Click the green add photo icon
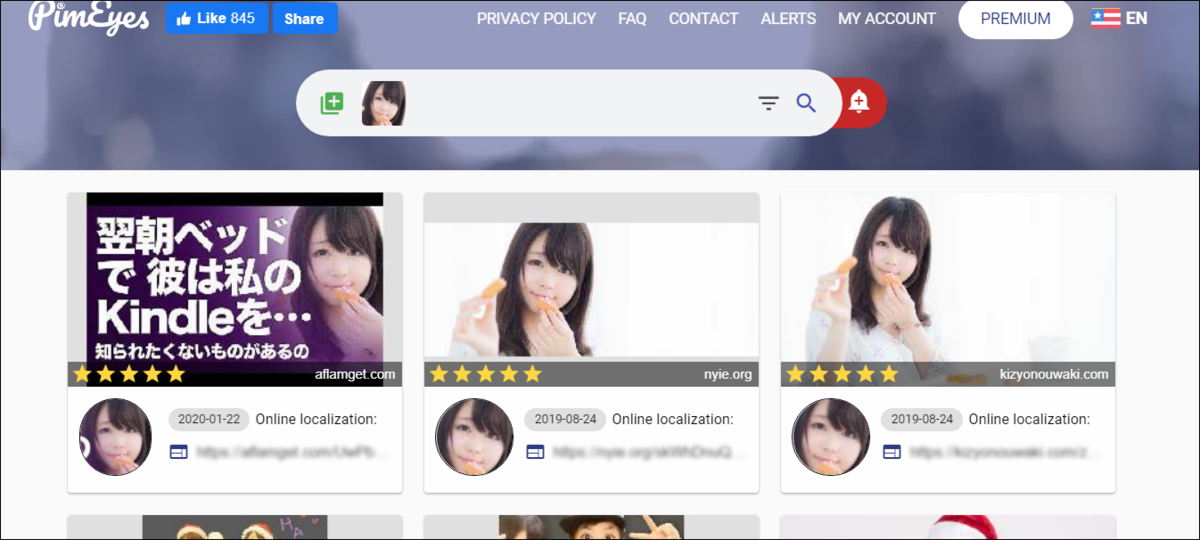The width and height of the screenshot is (1200, 540). (x=331, y=102)
